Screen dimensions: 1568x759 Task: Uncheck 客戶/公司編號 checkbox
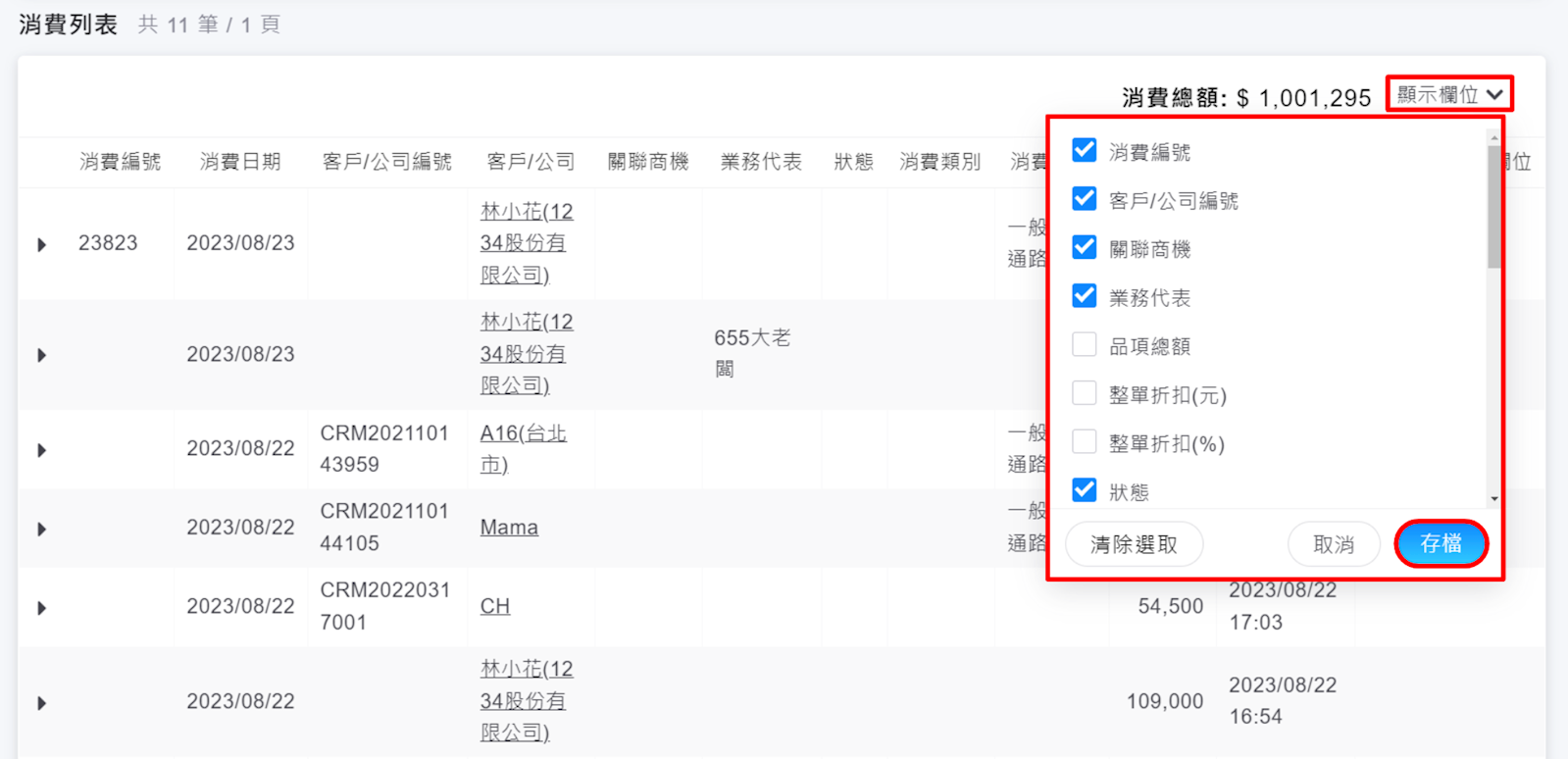1084,199
